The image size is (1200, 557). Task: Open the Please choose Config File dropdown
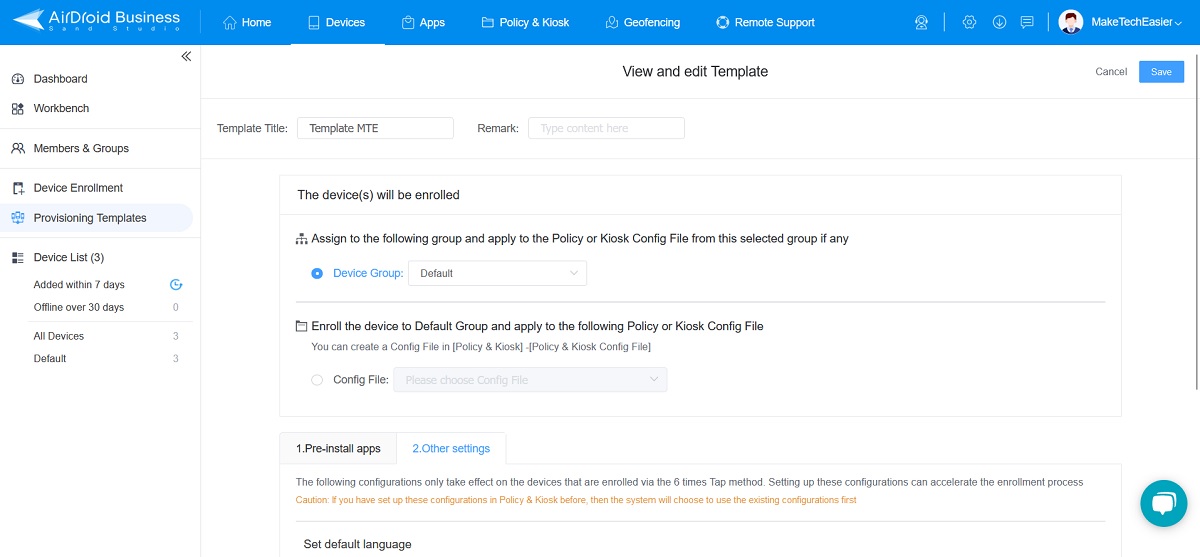530,380
